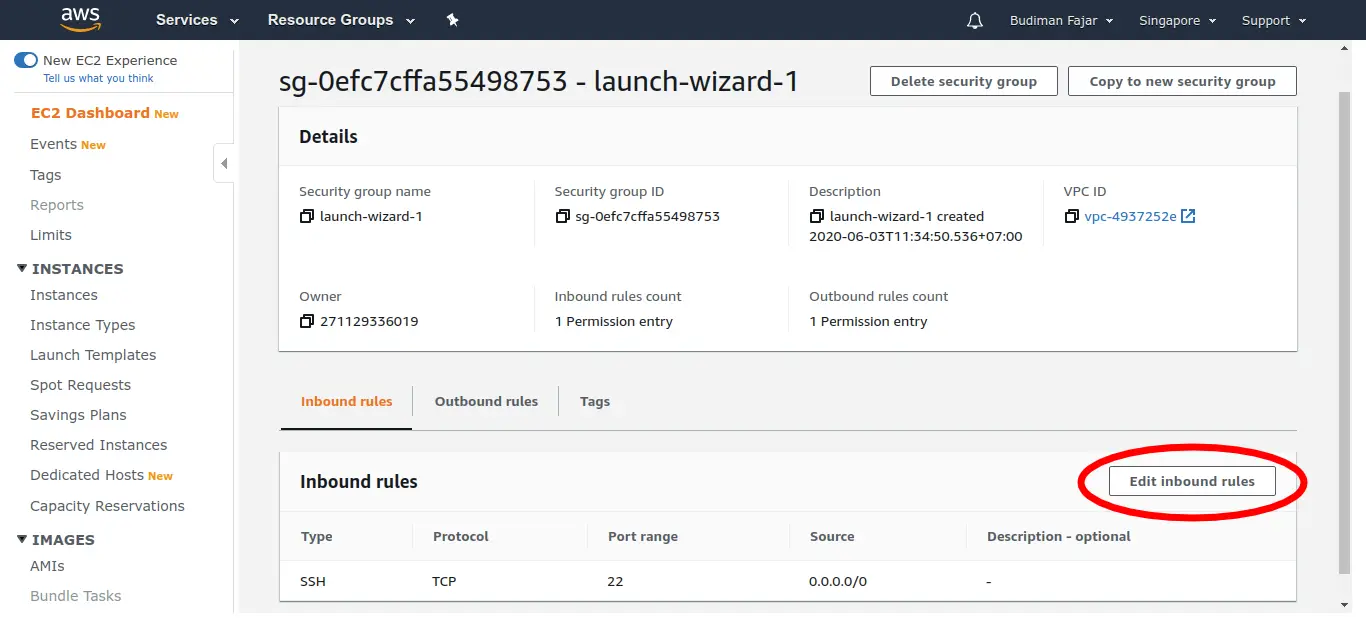Copy the security group ID value

(563, 216)
